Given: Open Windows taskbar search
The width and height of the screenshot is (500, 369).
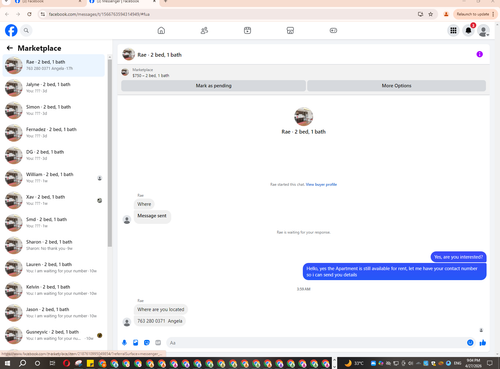Looking at the screenshot, I should pyautogui.click(x=22, y=363).
